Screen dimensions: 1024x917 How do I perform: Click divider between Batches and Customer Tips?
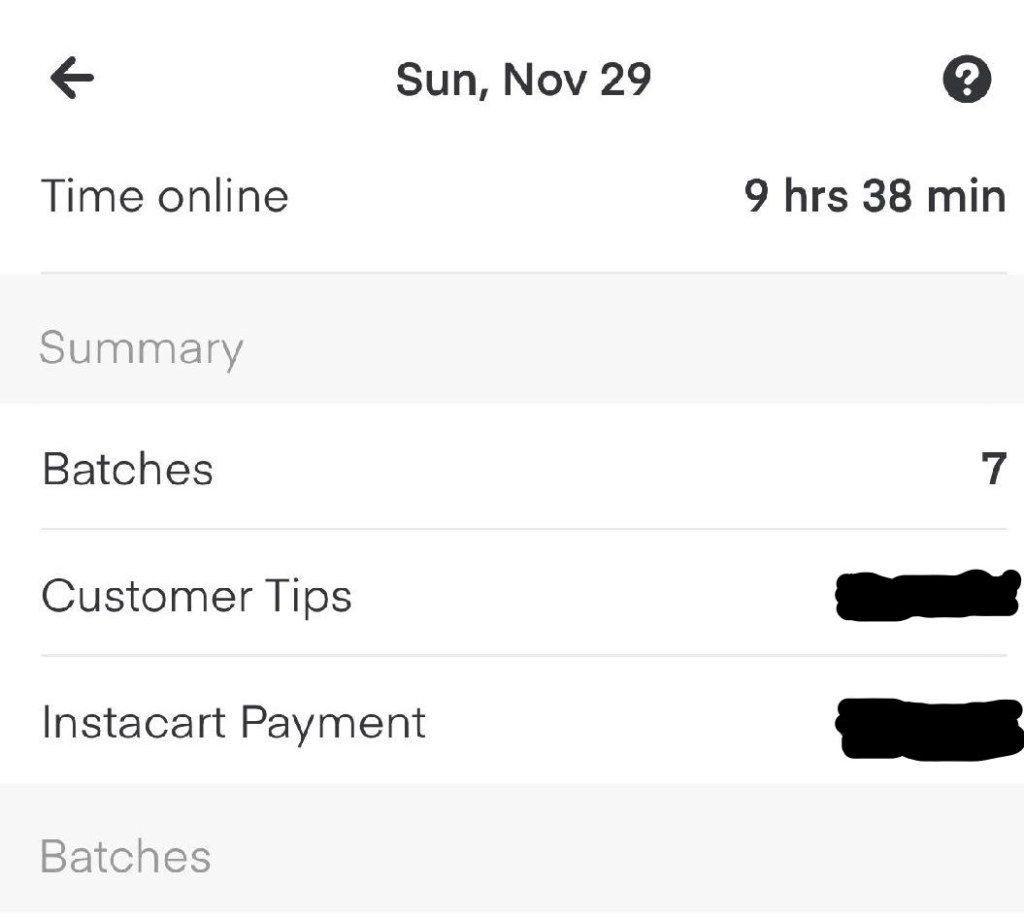(523, 529)
